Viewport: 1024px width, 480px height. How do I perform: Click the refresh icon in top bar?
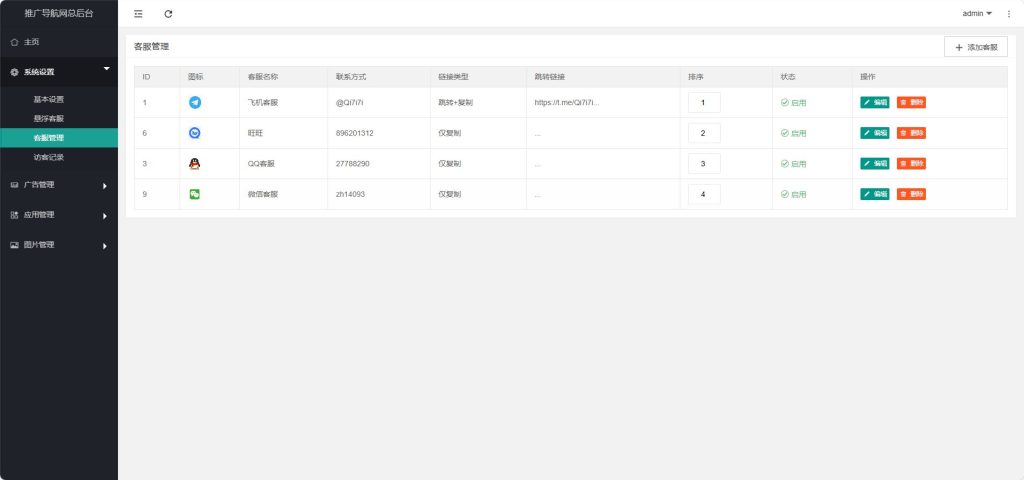tap(168, 14)
